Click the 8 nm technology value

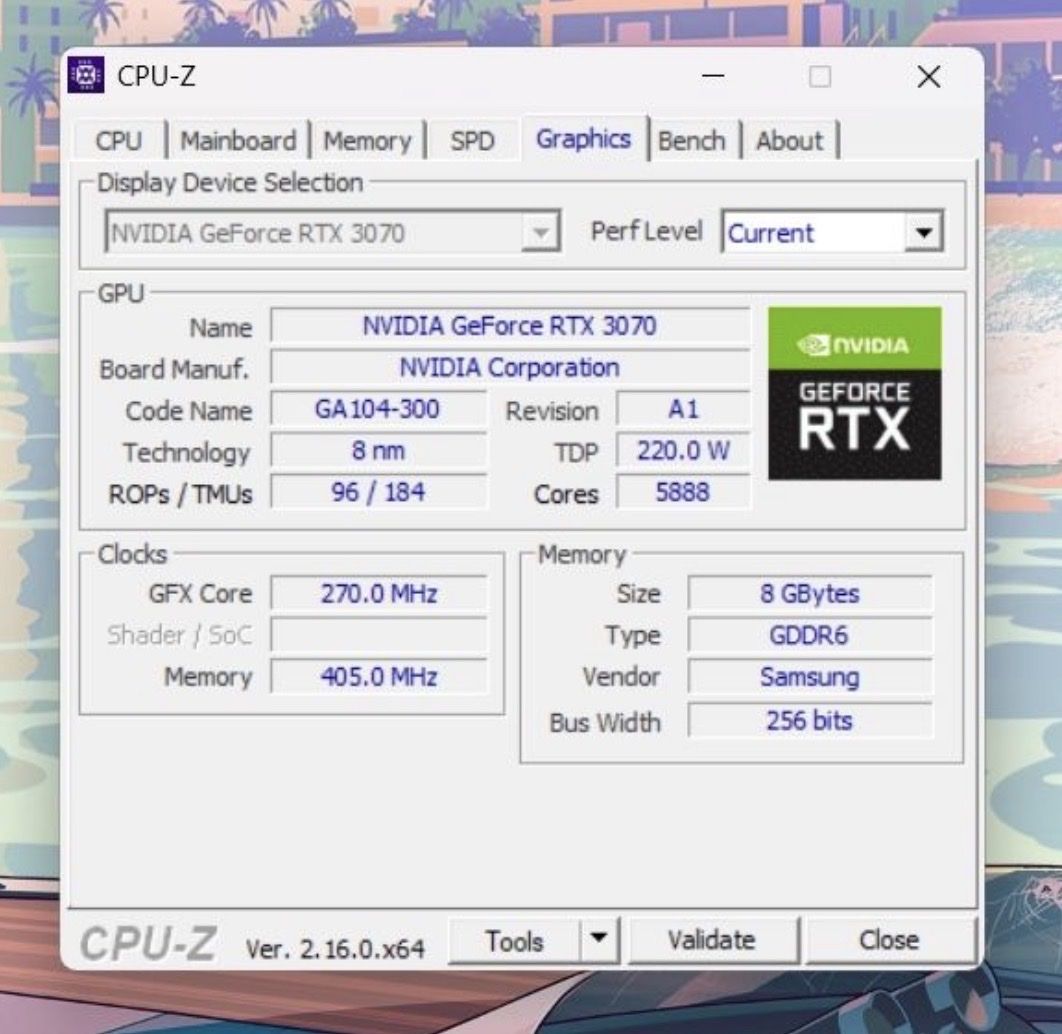(x=378, y=450)
